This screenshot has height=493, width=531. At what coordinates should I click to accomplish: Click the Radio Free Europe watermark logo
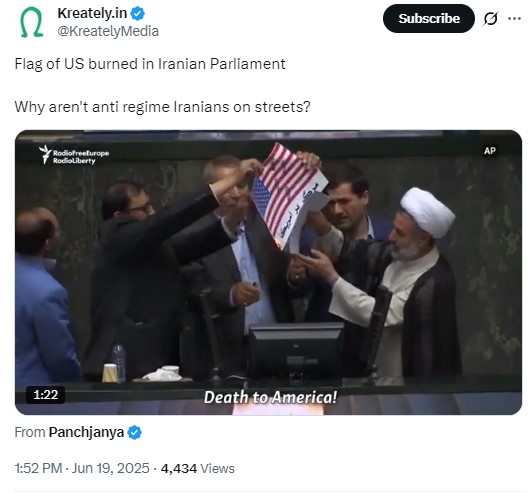pyautogui.click(x=74, y=155)
